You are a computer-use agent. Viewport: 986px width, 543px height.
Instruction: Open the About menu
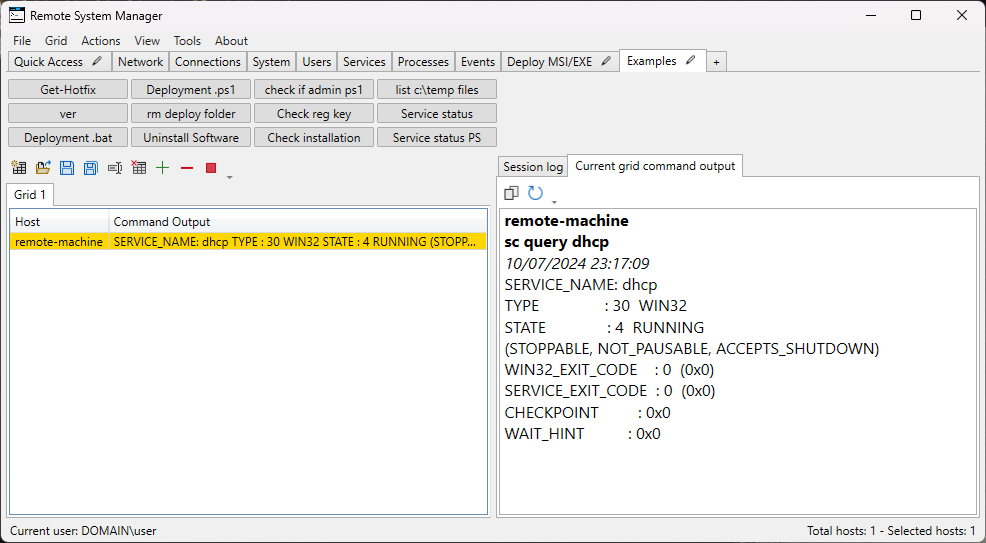231,40
